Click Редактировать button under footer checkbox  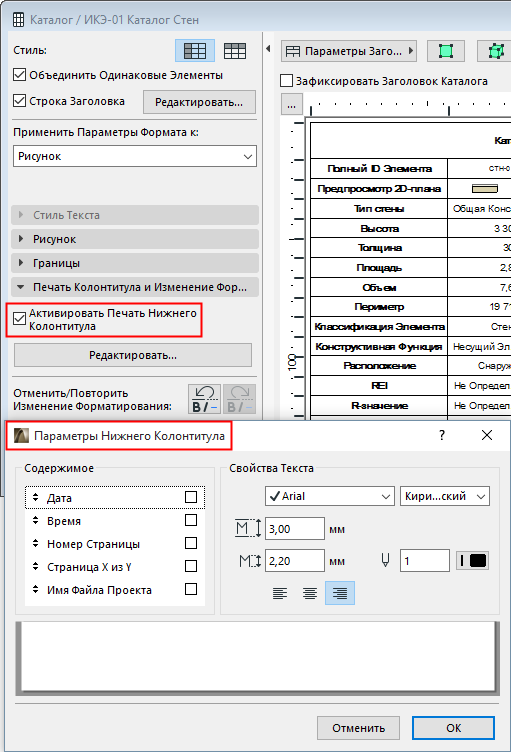pyautogui.click(x=133, y=355)
